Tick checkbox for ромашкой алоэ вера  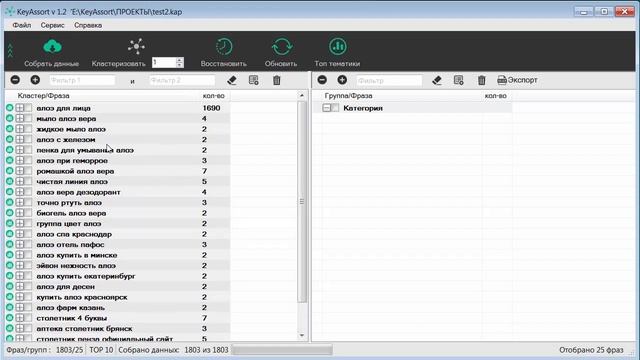[28, 171]
